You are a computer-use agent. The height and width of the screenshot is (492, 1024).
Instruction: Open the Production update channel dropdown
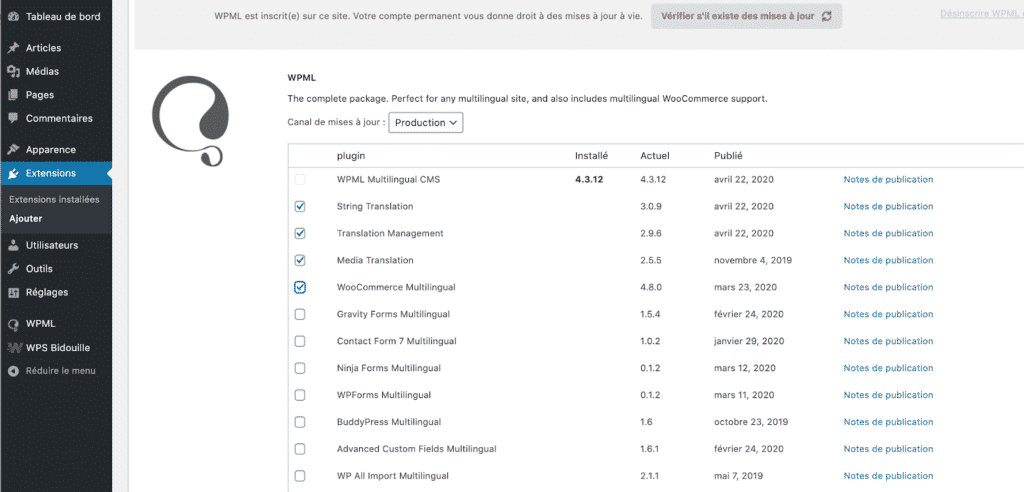425,123
